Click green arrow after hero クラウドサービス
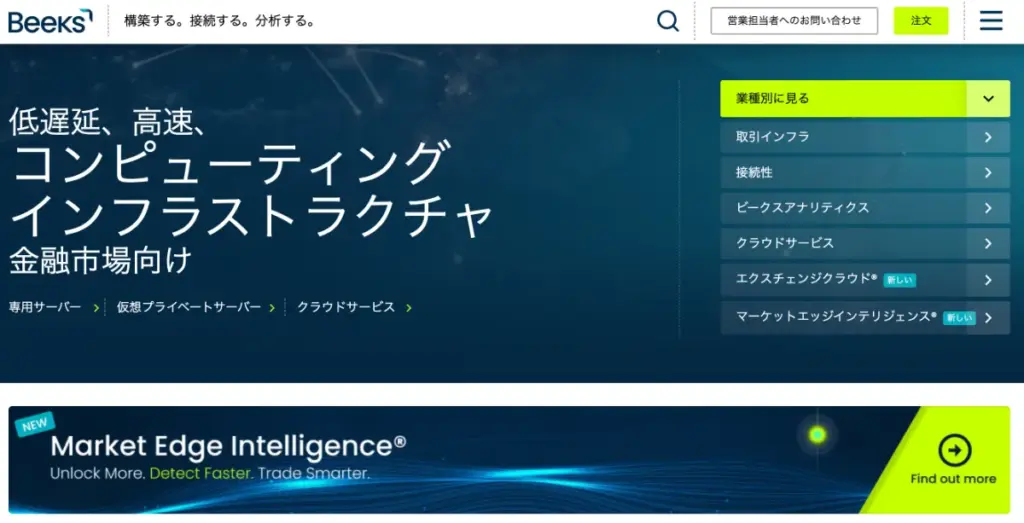This screenshot has height=523, width=1024. 409,308
